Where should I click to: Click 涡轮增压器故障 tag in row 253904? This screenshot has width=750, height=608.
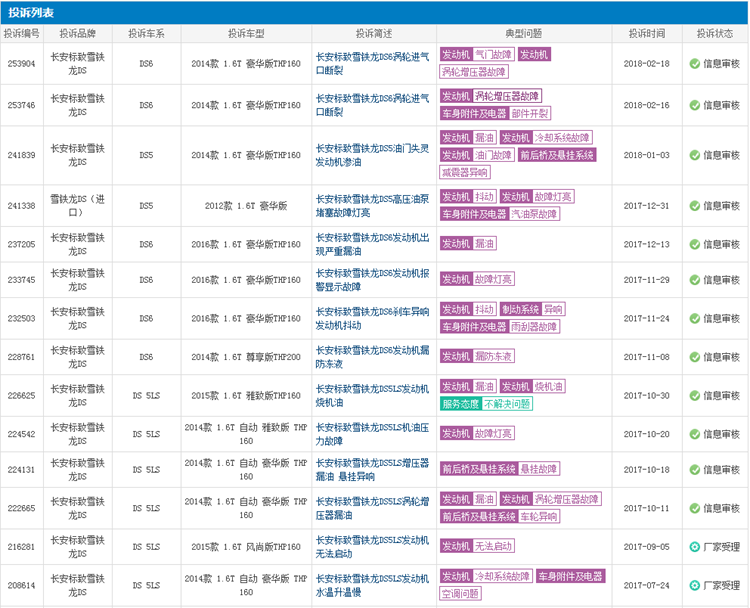[474, 72]
